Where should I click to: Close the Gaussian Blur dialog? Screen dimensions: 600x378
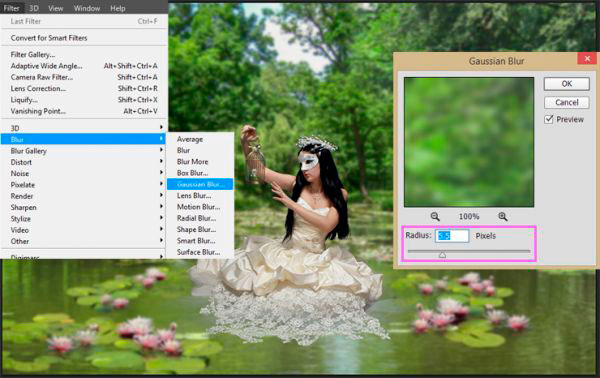click(x=587, y=59)
